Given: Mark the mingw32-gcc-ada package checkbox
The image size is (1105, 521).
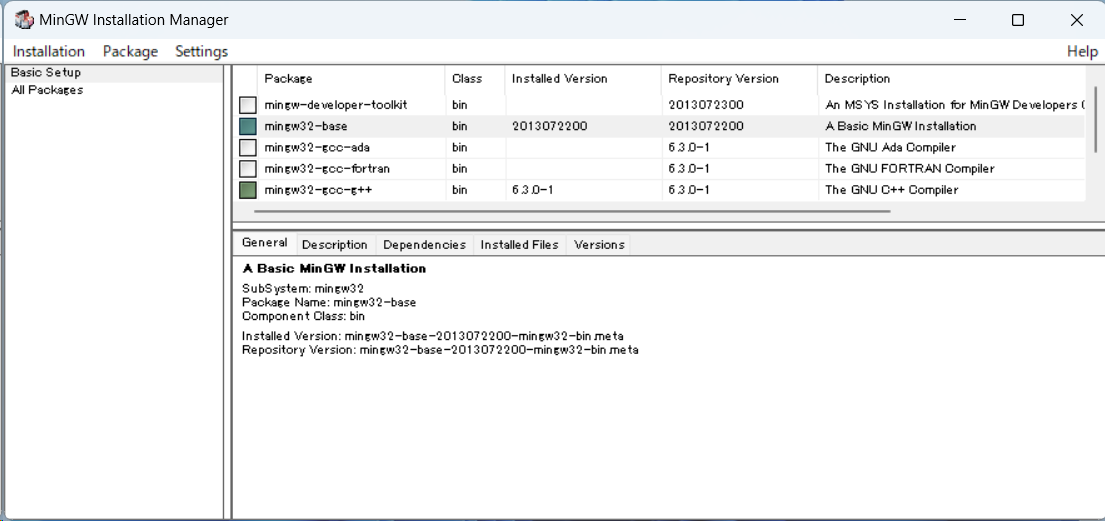Looking at the screenshot, I should click(x=247, y=148).
